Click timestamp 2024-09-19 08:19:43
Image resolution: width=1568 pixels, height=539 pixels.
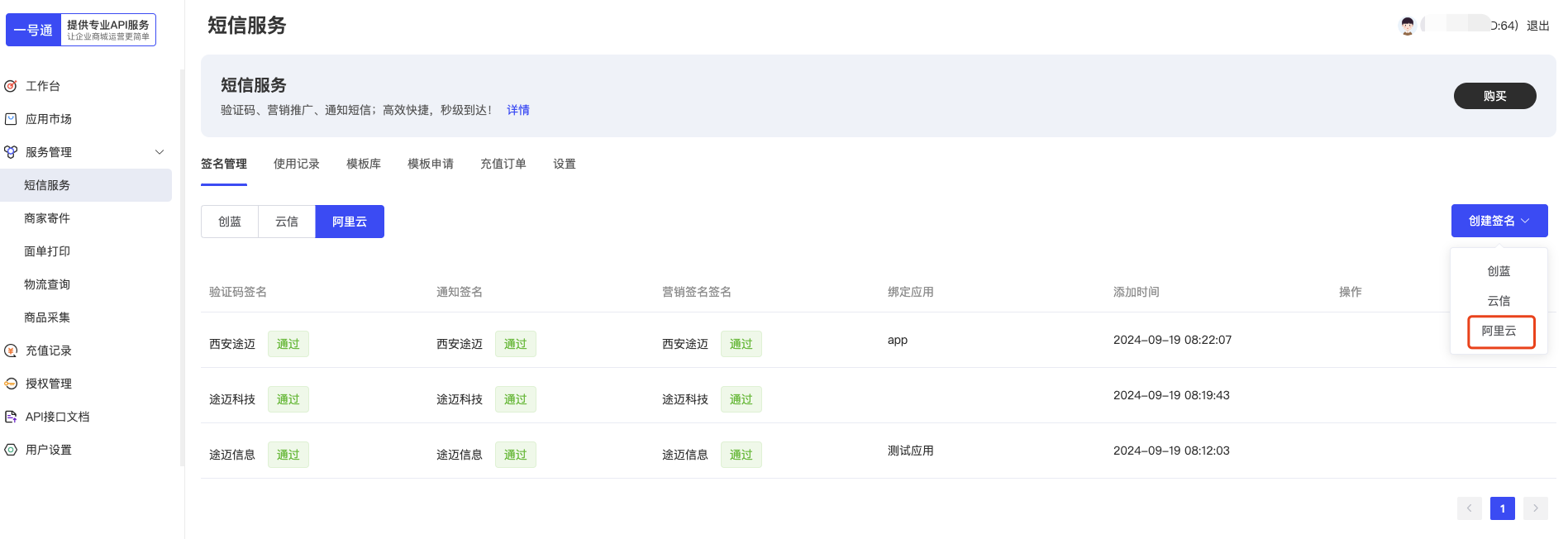pyautogui.click(x=1171, y=395)
